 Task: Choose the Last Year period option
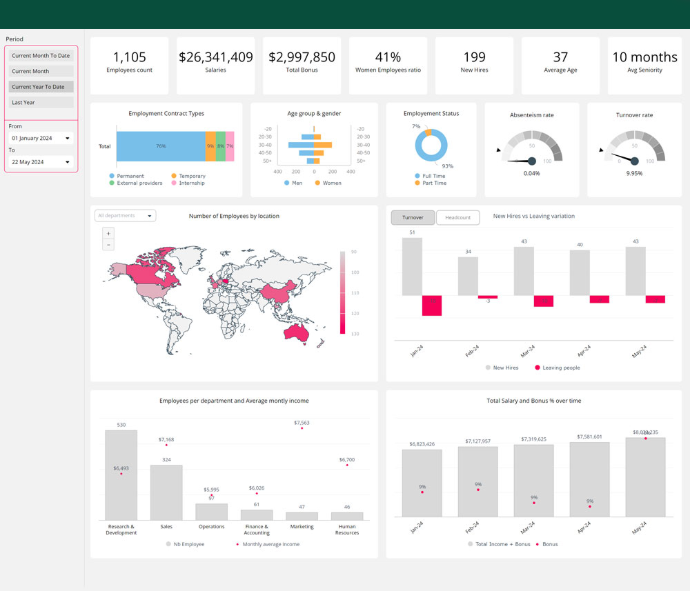41,102
